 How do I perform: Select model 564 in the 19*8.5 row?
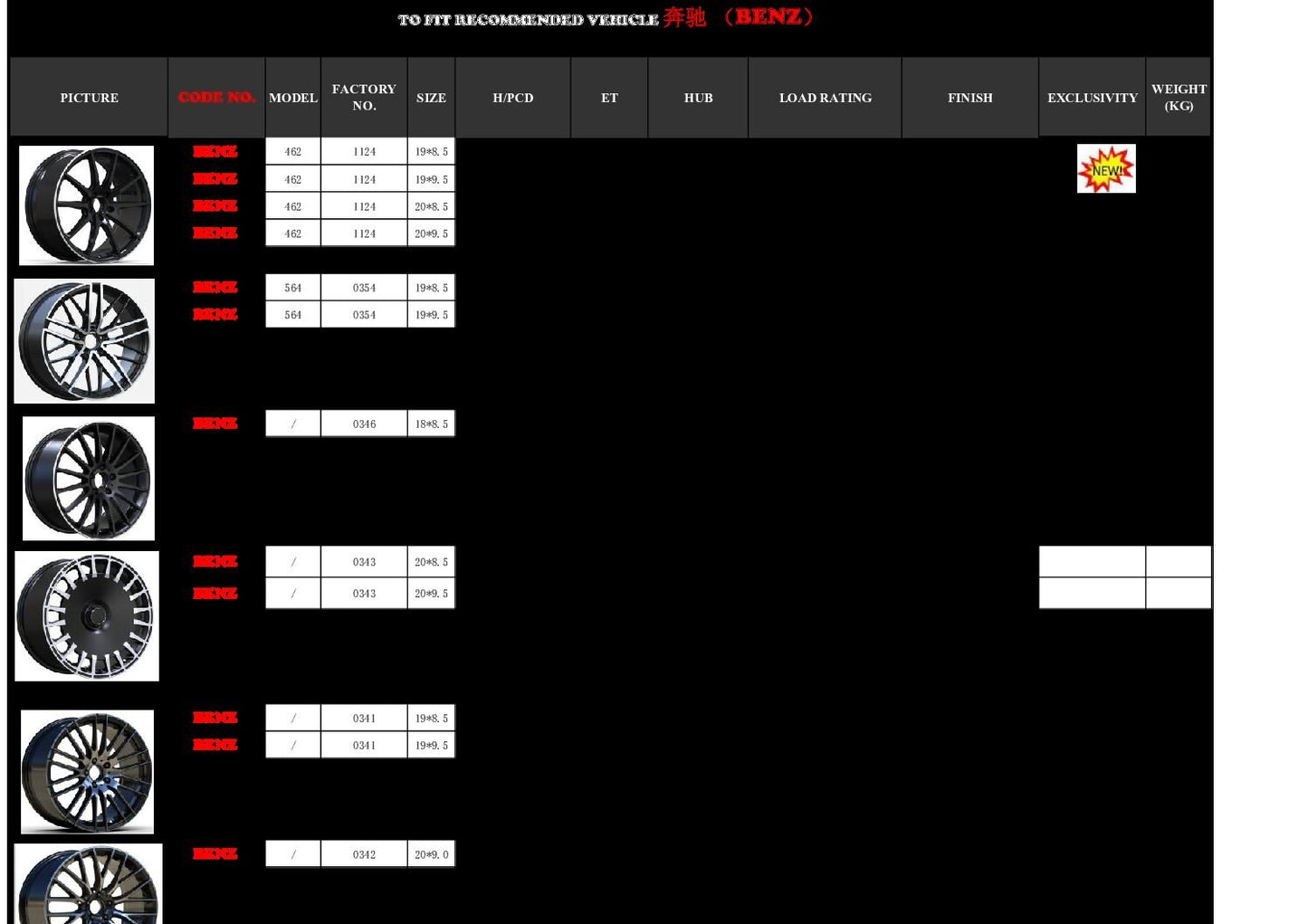293,288
